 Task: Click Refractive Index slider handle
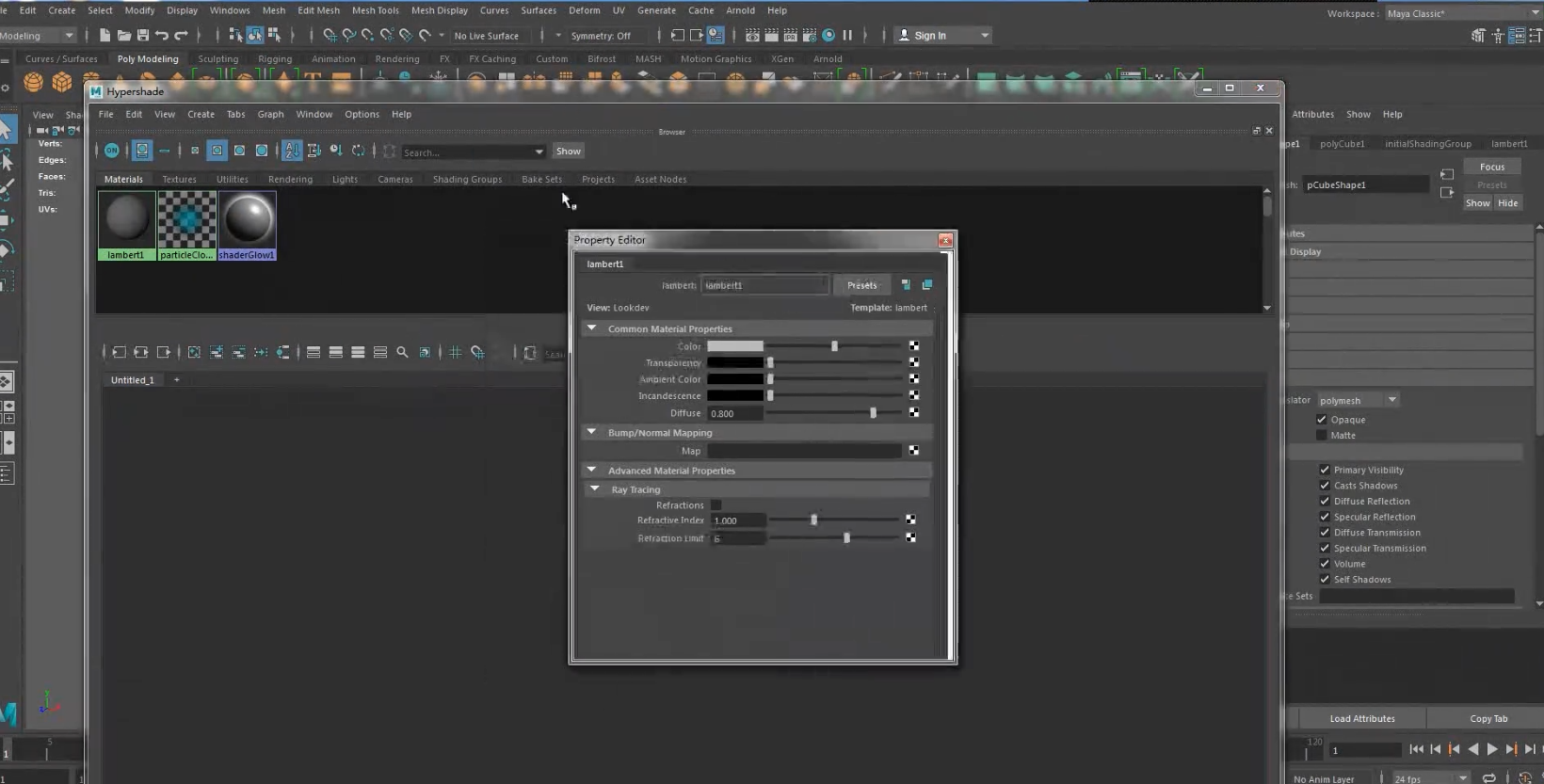tap(813, 520)
